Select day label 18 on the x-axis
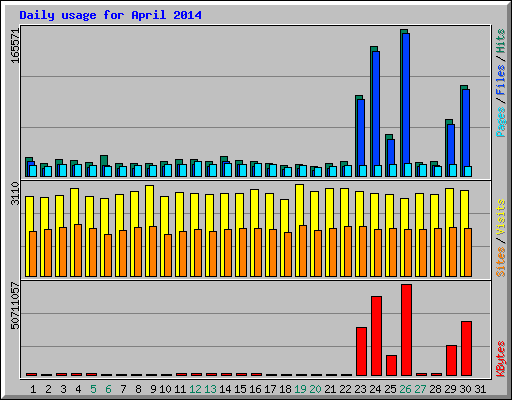 point(285,389)
